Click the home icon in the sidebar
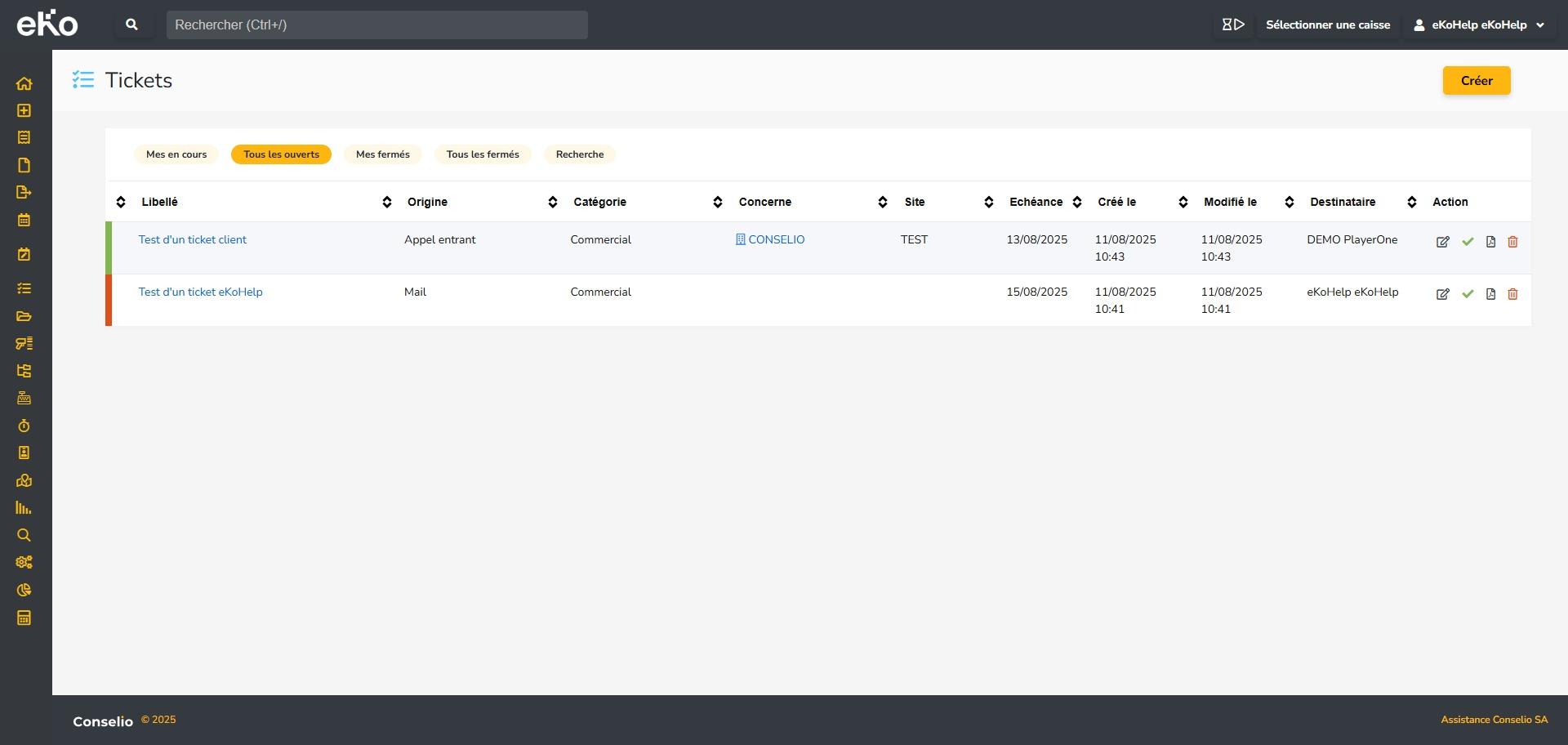The height and width of the screenshot is (745, 1568). tap(24, 83)
